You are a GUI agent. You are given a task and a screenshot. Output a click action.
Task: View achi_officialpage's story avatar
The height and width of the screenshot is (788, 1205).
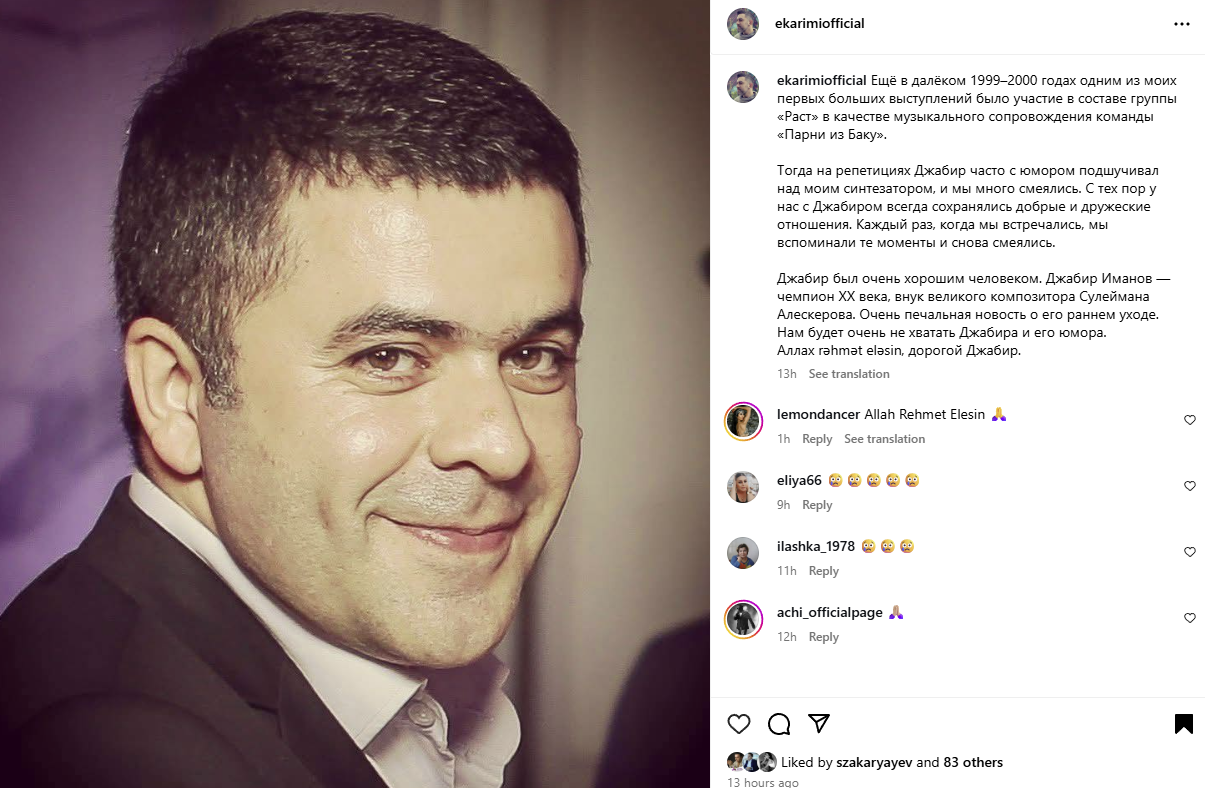pos(743,619)
